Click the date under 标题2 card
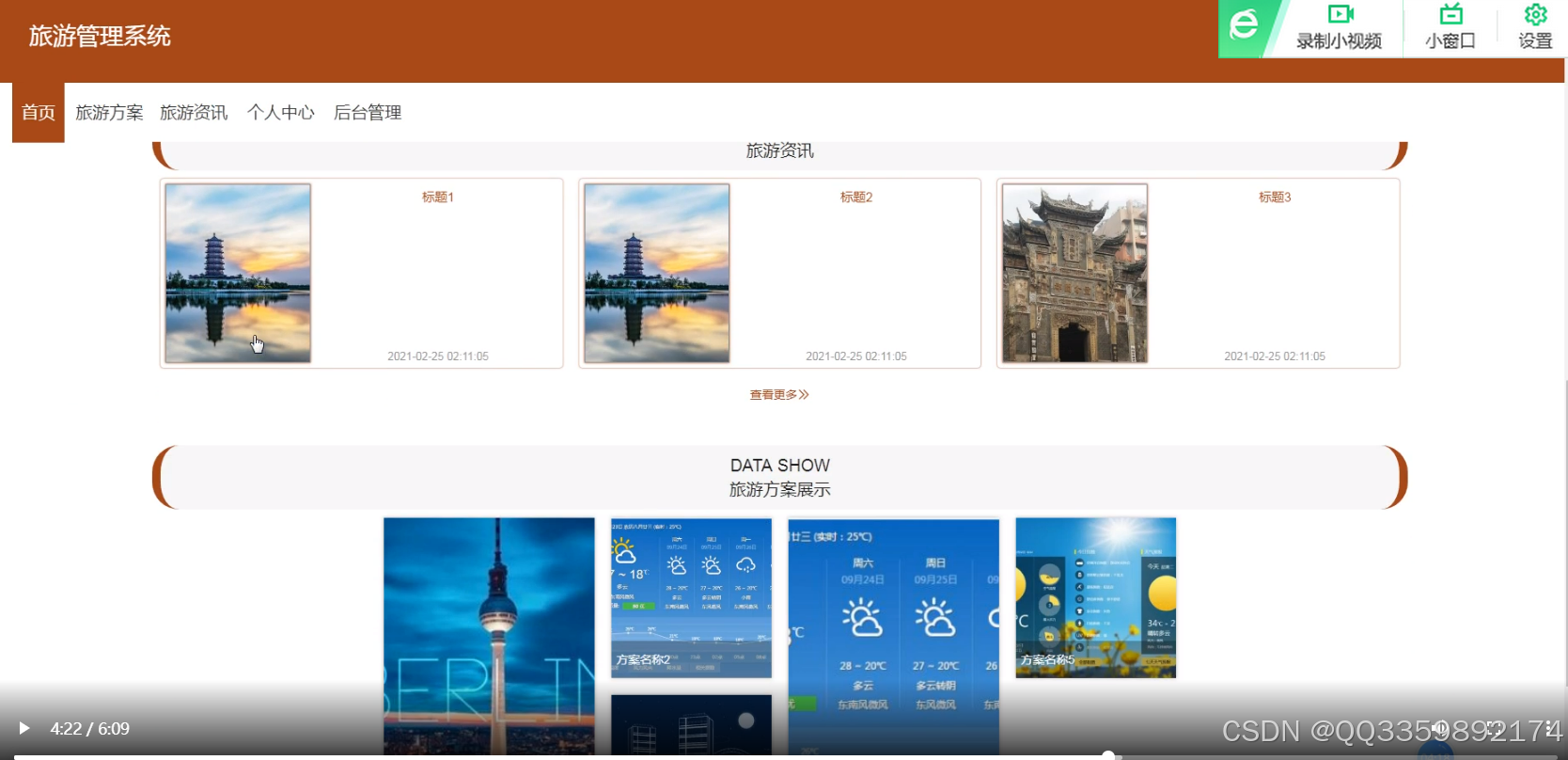Viewport: 1568px width, 760px height. 856,356
